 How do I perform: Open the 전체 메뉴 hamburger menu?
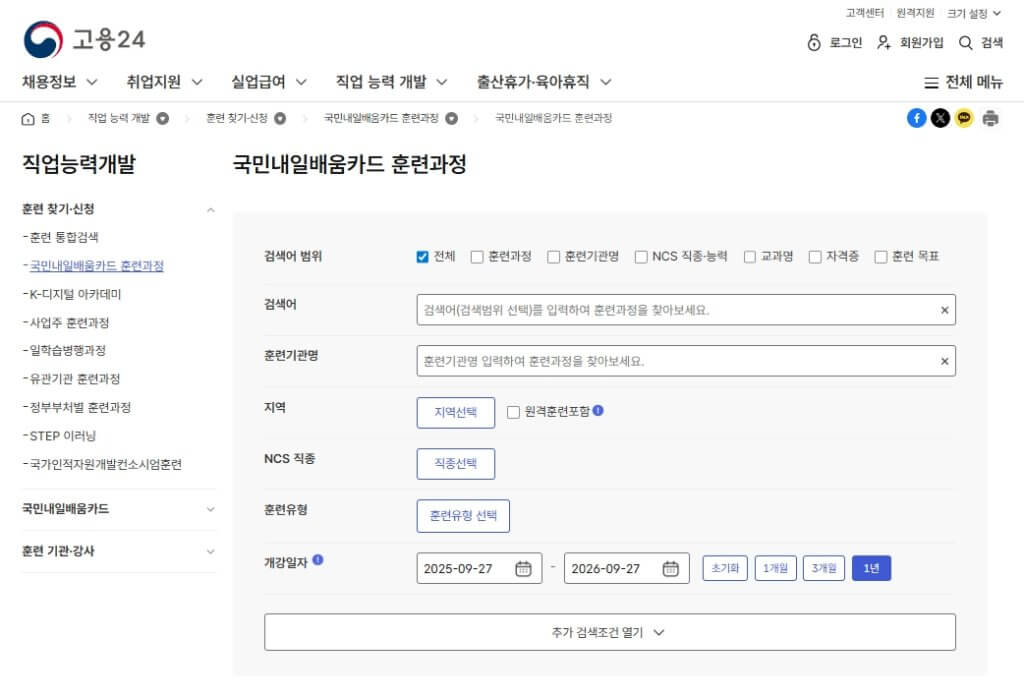963,82
